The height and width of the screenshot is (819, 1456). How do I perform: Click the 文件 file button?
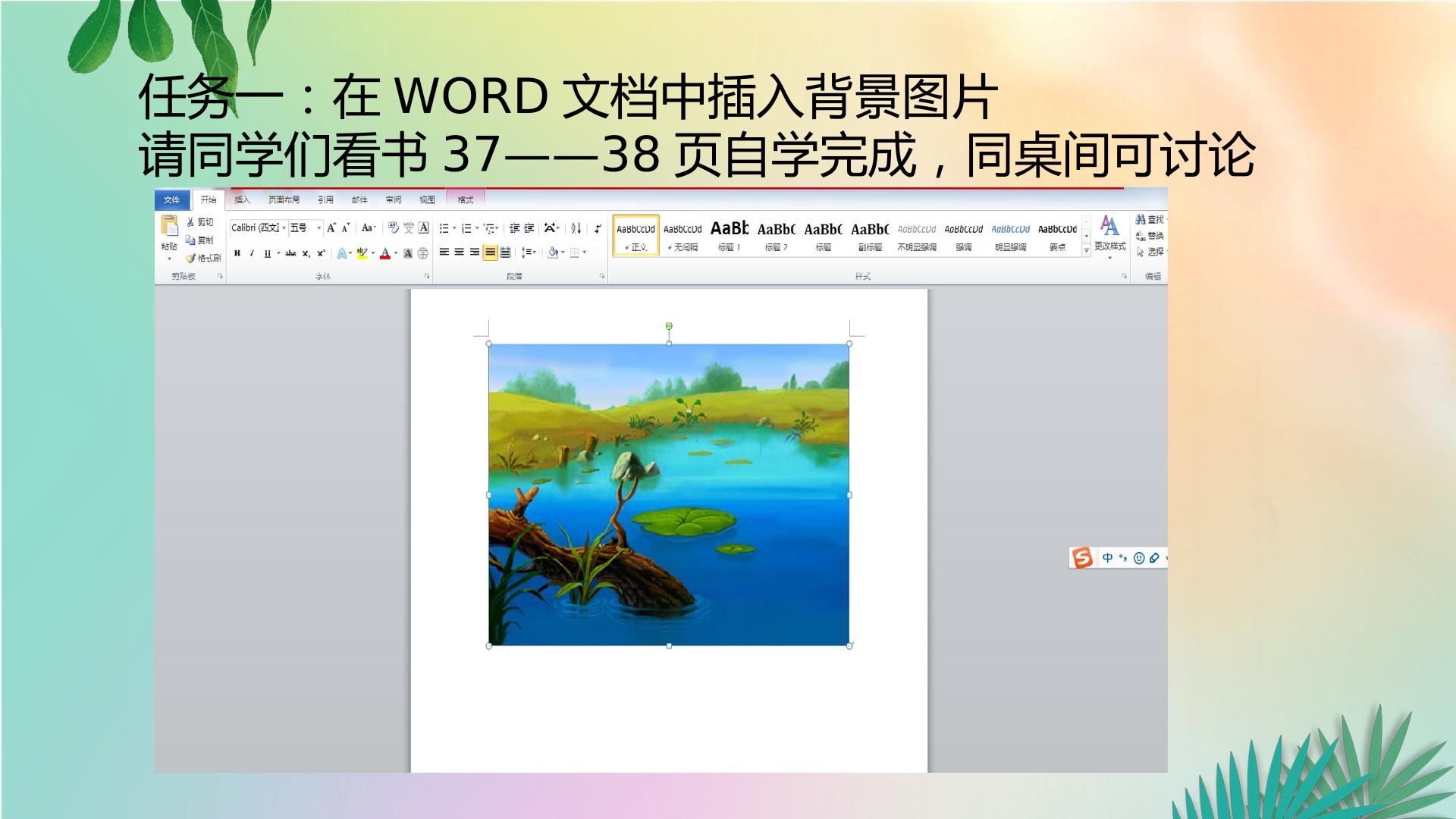(x=172, y=200)
